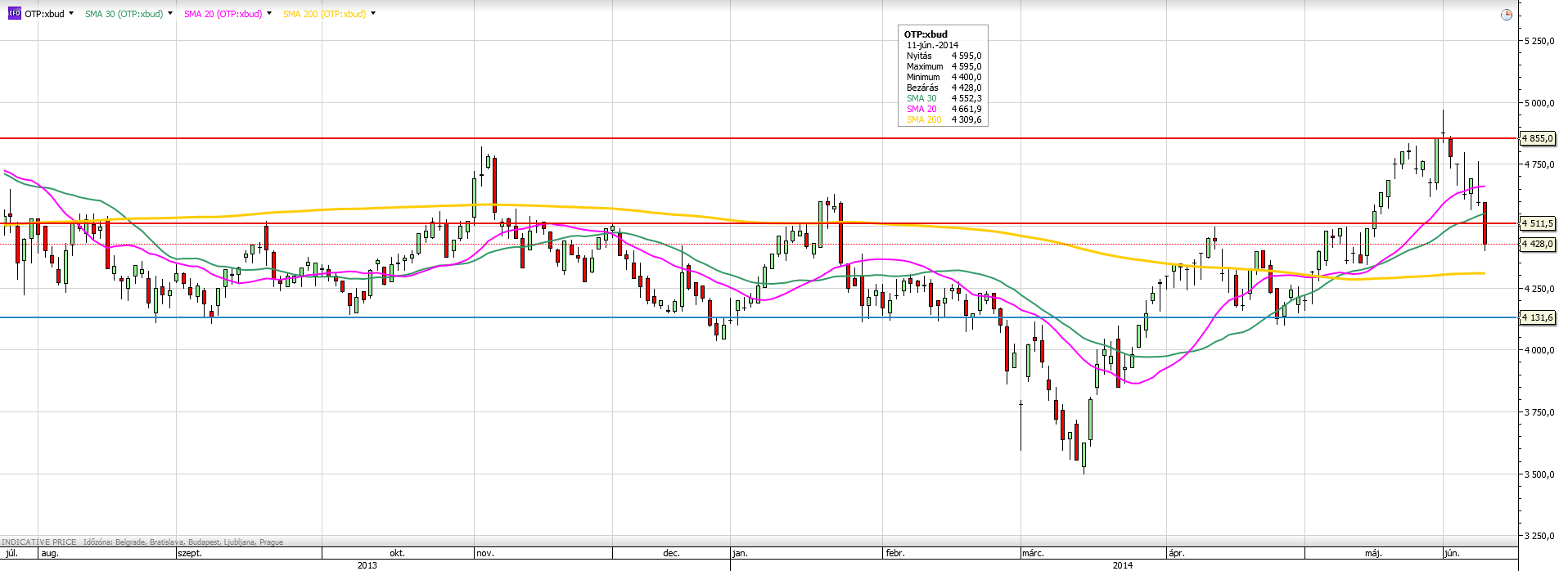This screenshot has height=571, width=1568.
Task: Select the 4 131,6 support line price tag
Action: click(1538, 317)
